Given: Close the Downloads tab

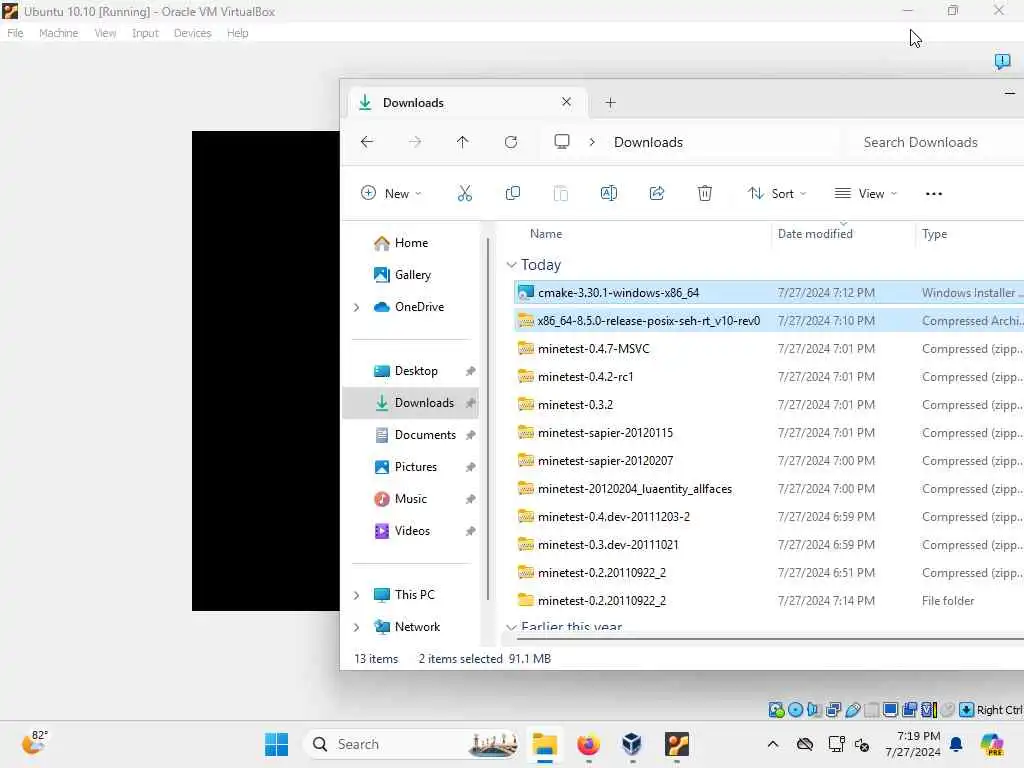Looking at the screenshot, I should point(566,102).
